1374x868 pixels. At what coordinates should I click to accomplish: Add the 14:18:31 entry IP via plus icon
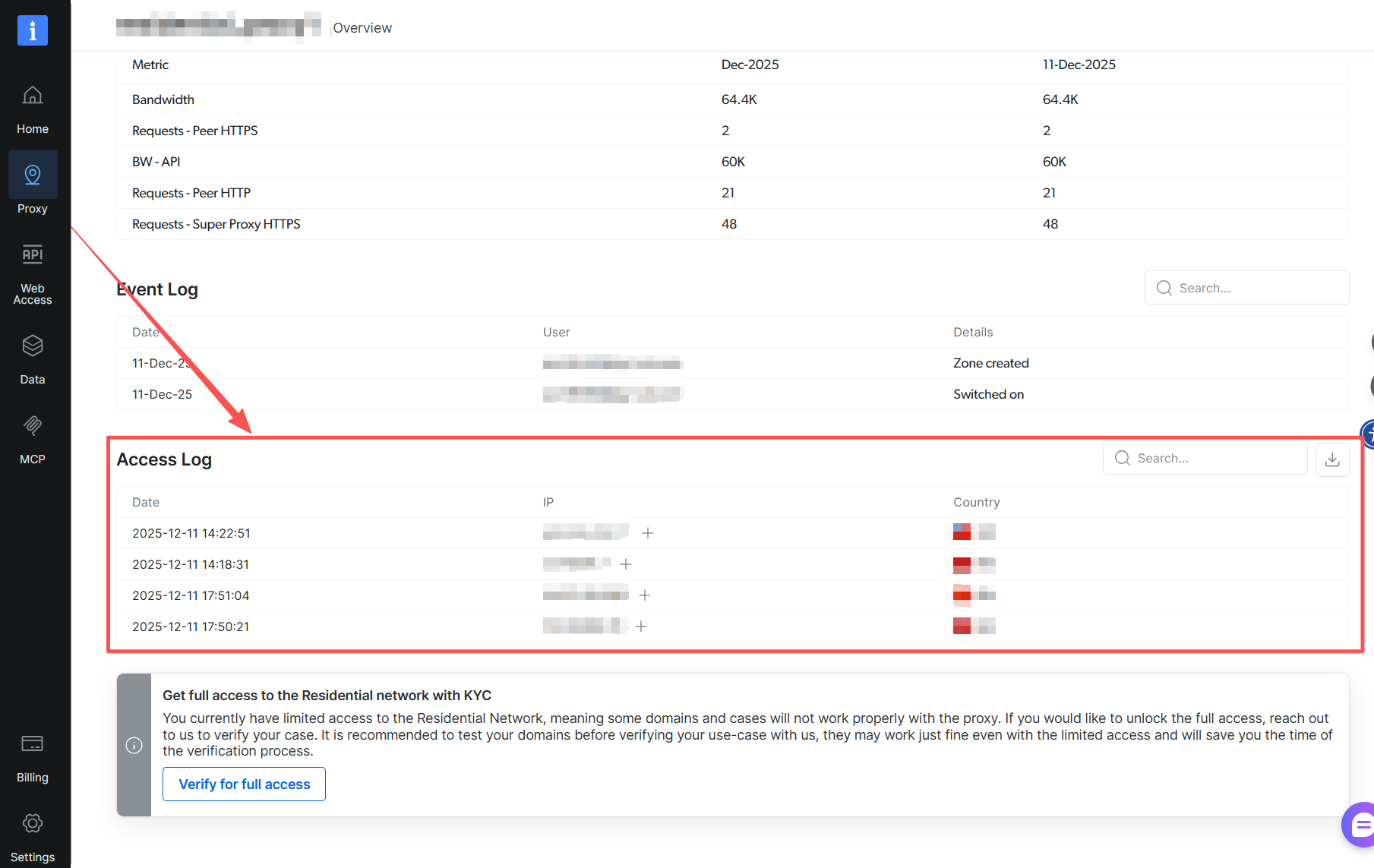click(625, 564)
